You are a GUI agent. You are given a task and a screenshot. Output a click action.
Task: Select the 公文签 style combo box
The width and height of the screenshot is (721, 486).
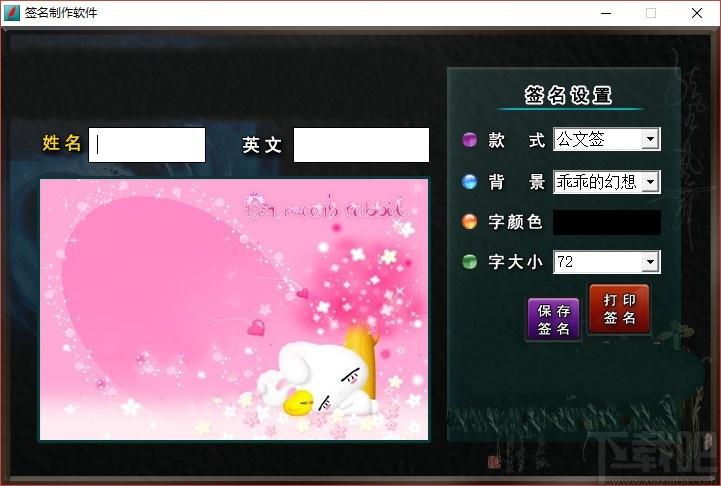(607, 139)
